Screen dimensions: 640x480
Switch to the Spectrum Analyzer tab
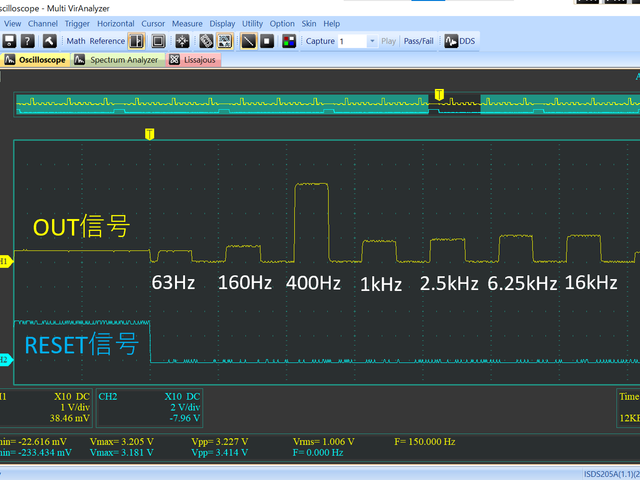tap(117, 60)
